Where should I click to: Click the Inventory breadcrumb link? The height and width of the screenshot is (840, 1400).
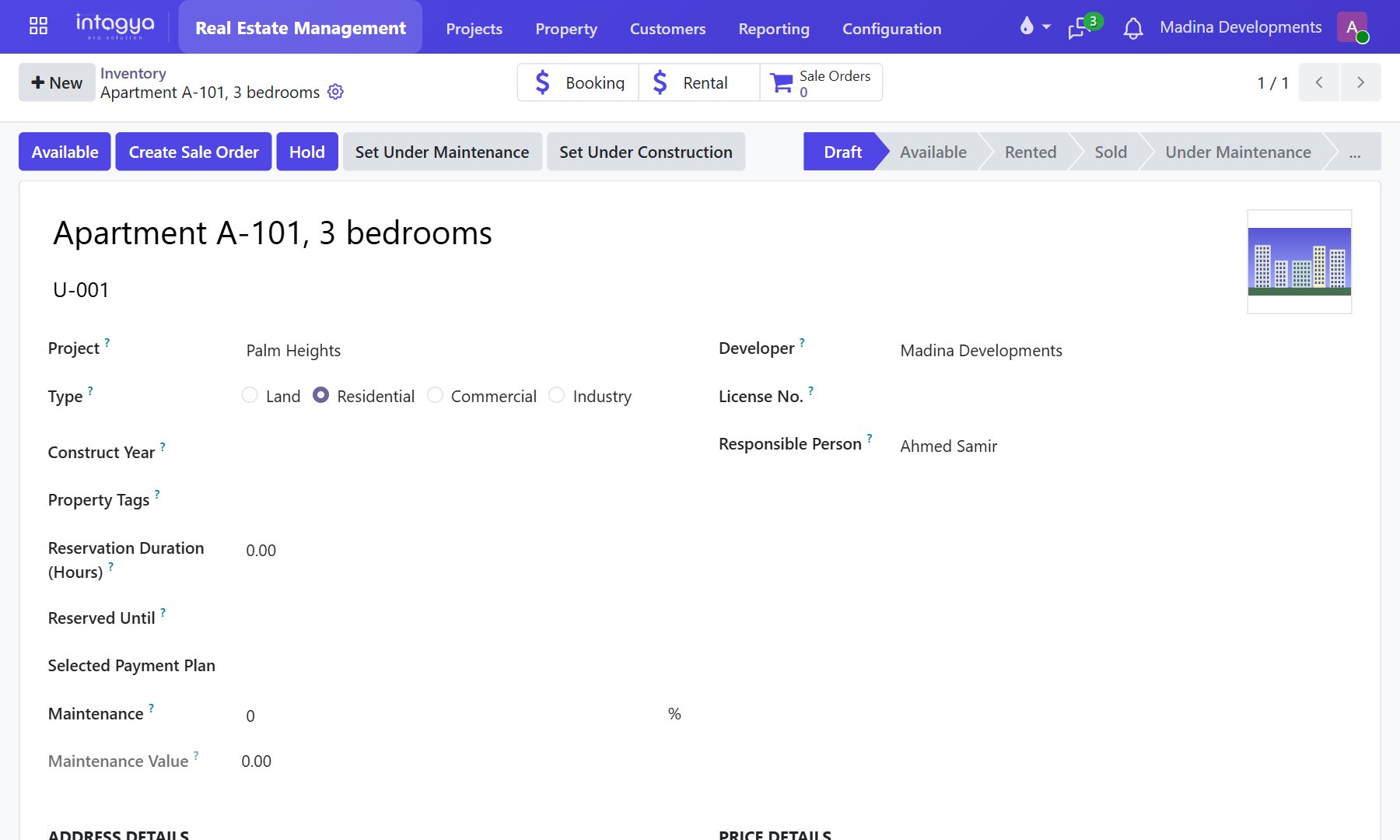133,73
